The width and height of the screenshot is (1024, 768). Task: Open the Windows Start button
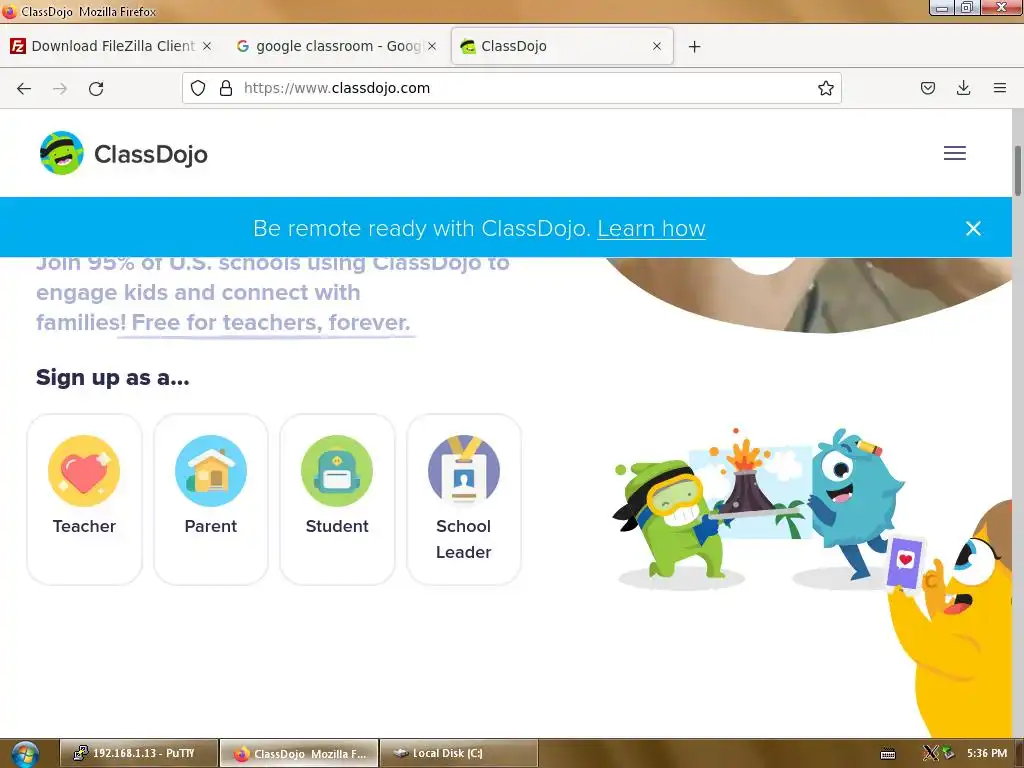pyautogui.click(x=25, y=754)
